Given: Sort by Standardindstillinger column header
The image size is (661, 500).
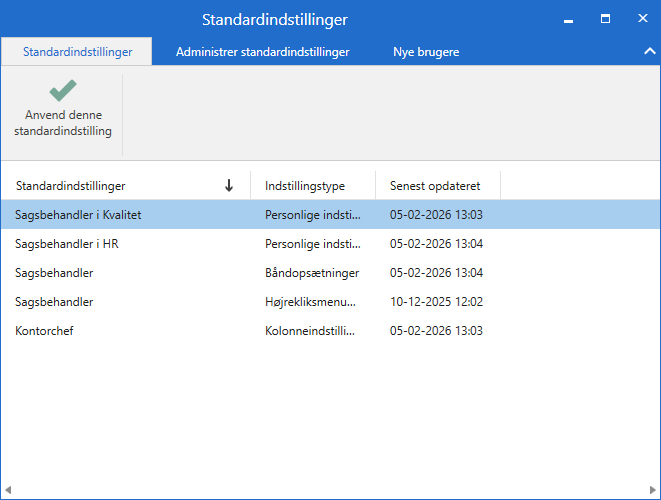Looking at the screenshot, I should (x=126, y=185).
